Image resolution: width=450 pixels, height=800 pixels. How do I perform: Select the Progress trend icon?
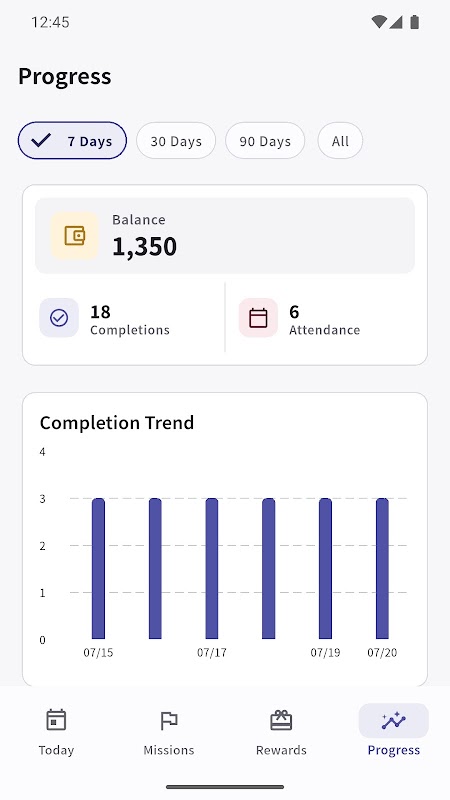coord(393,720)
